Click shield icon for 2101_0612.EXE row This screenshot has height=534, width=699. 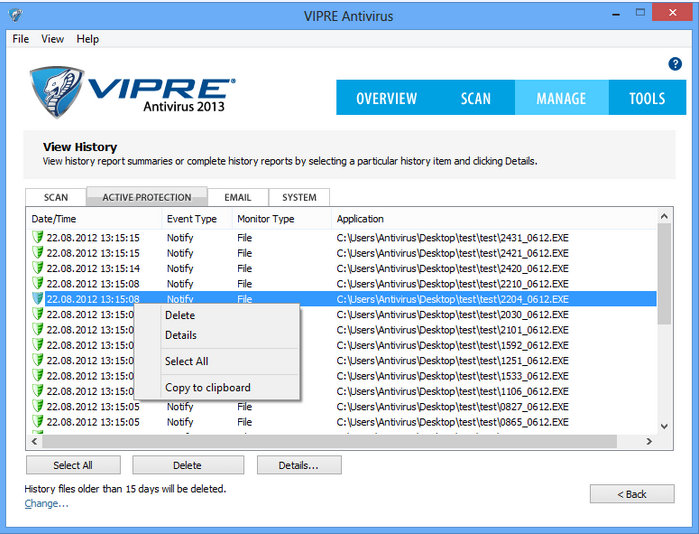click(38, 329)
